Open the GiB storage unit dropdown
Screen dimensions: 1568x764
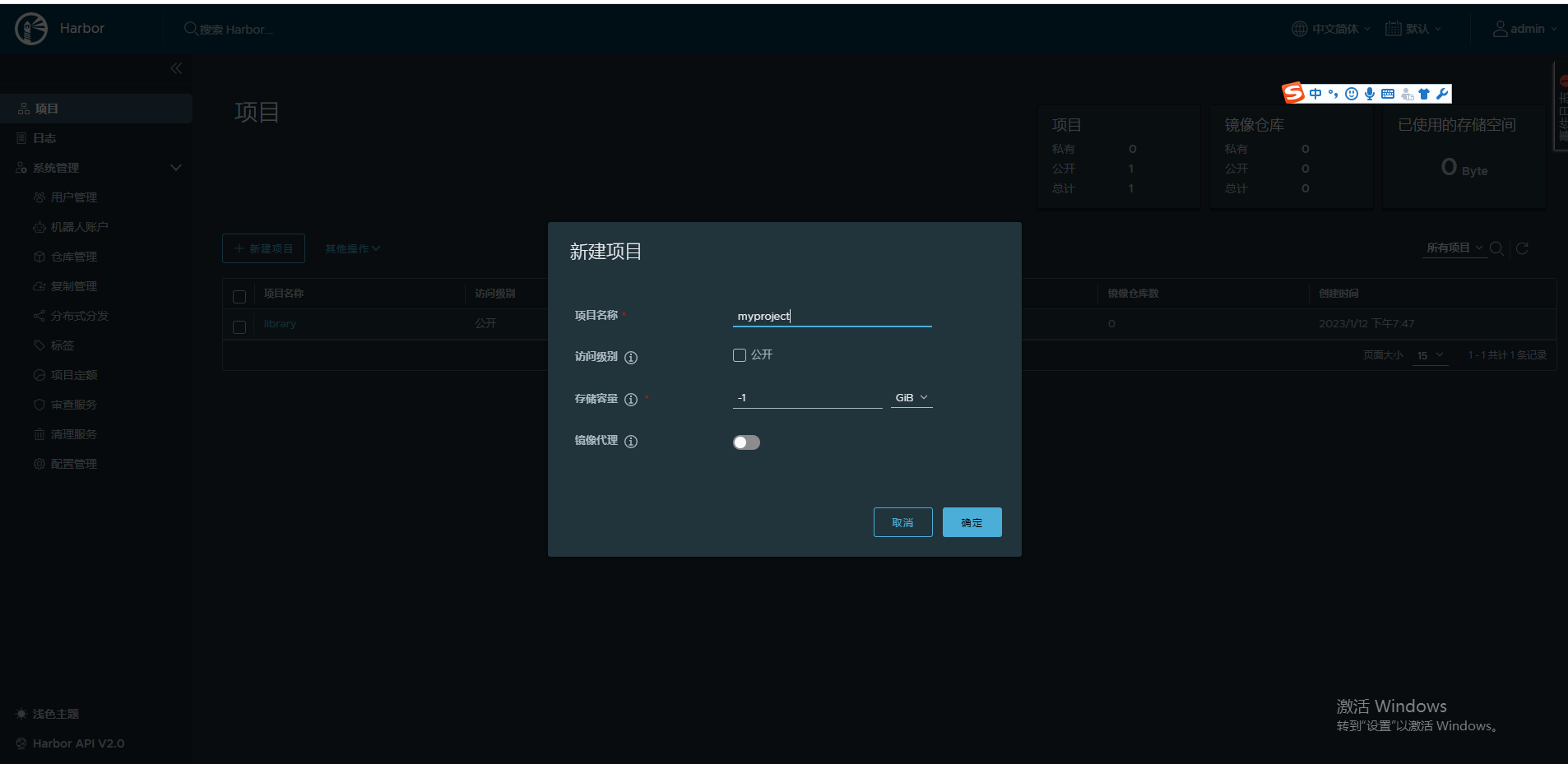pyautogui.click(x=912, y=398)
